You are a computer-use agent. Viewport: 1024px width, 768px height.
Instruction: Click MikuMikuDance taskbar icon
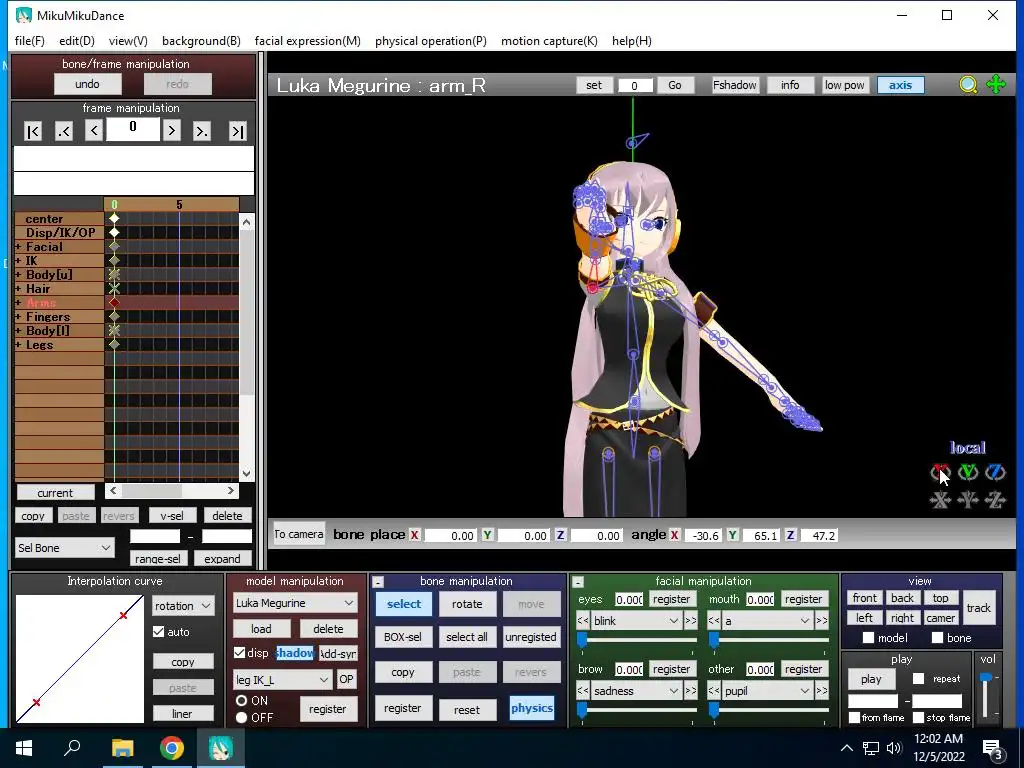point(221,748)
